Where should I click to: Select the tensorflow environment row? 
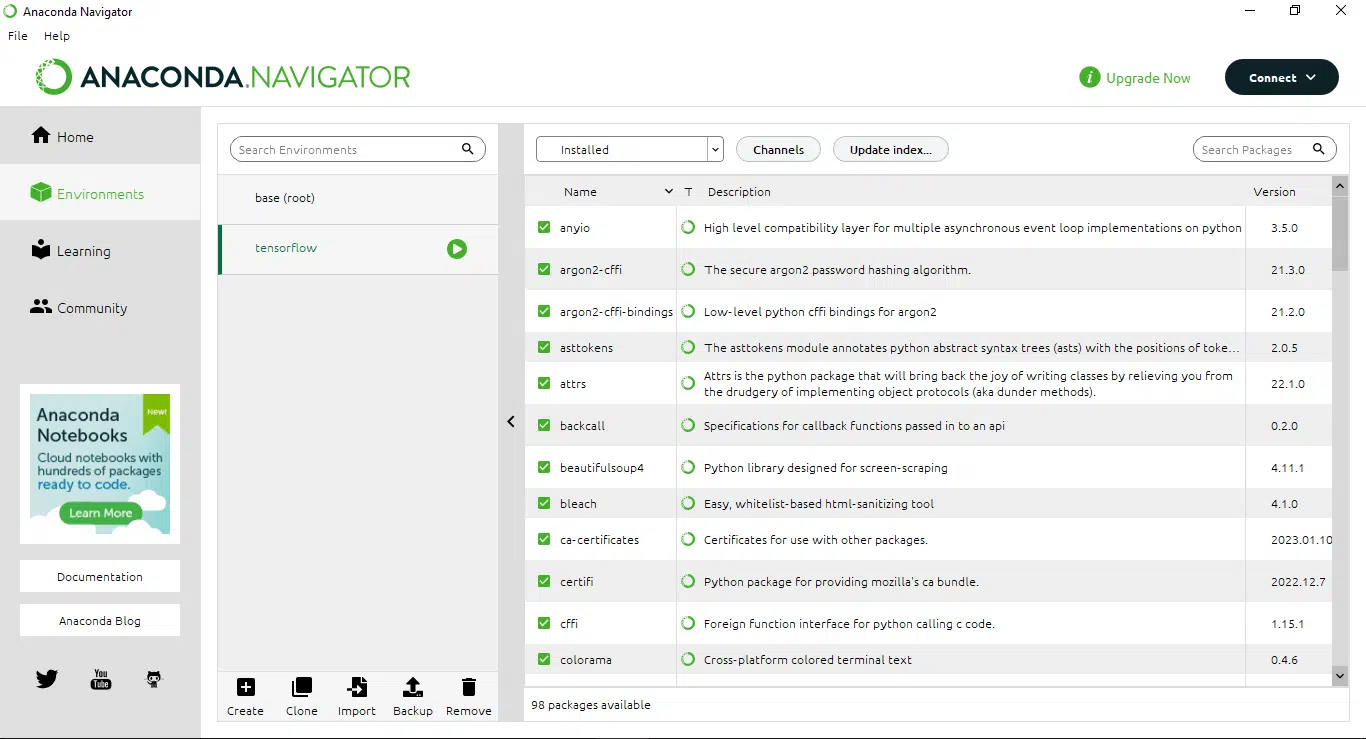358,249
